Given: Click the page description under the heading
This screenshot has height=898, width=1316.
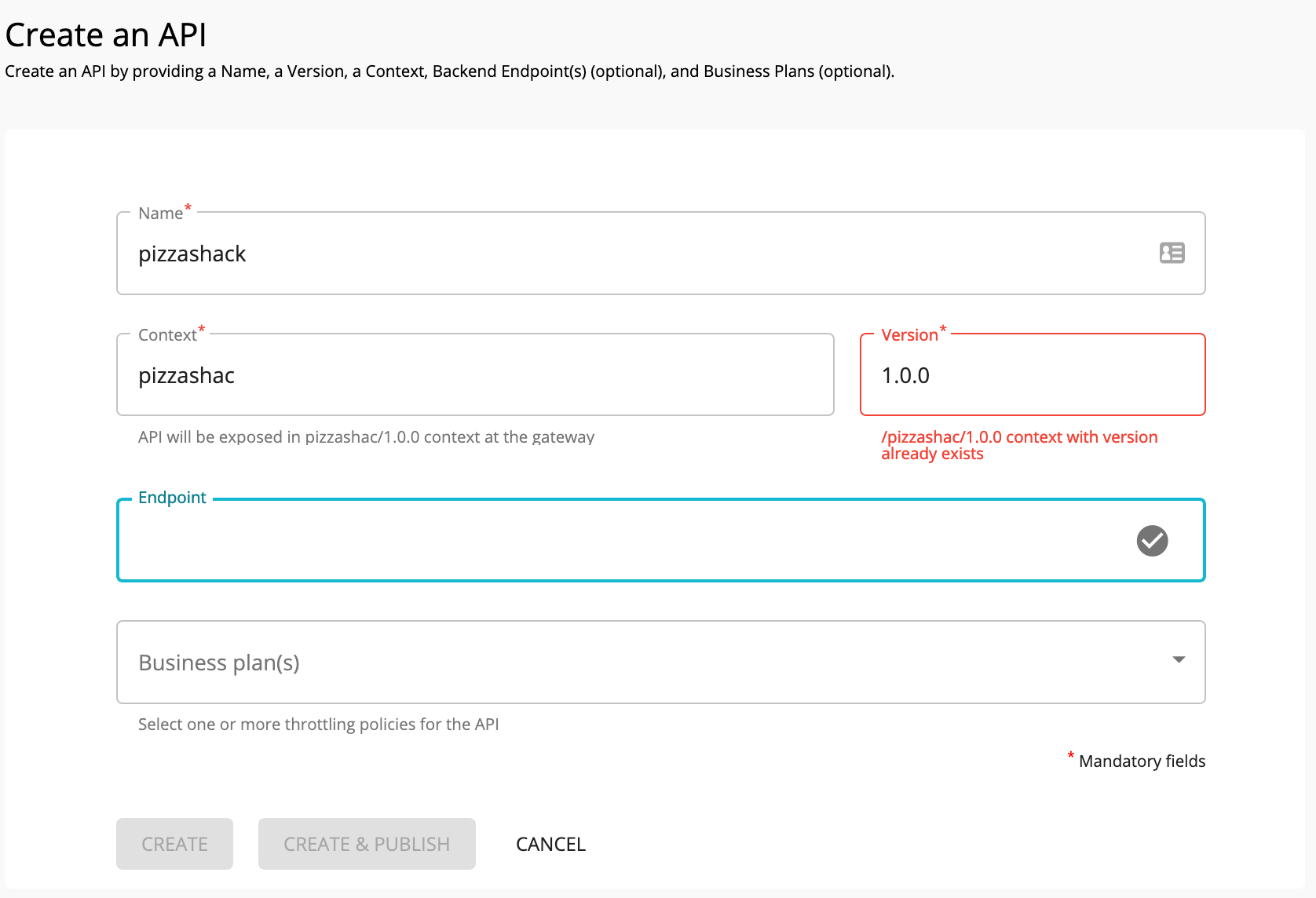Looking at the screenshot, I should click(x=449, y=71).
